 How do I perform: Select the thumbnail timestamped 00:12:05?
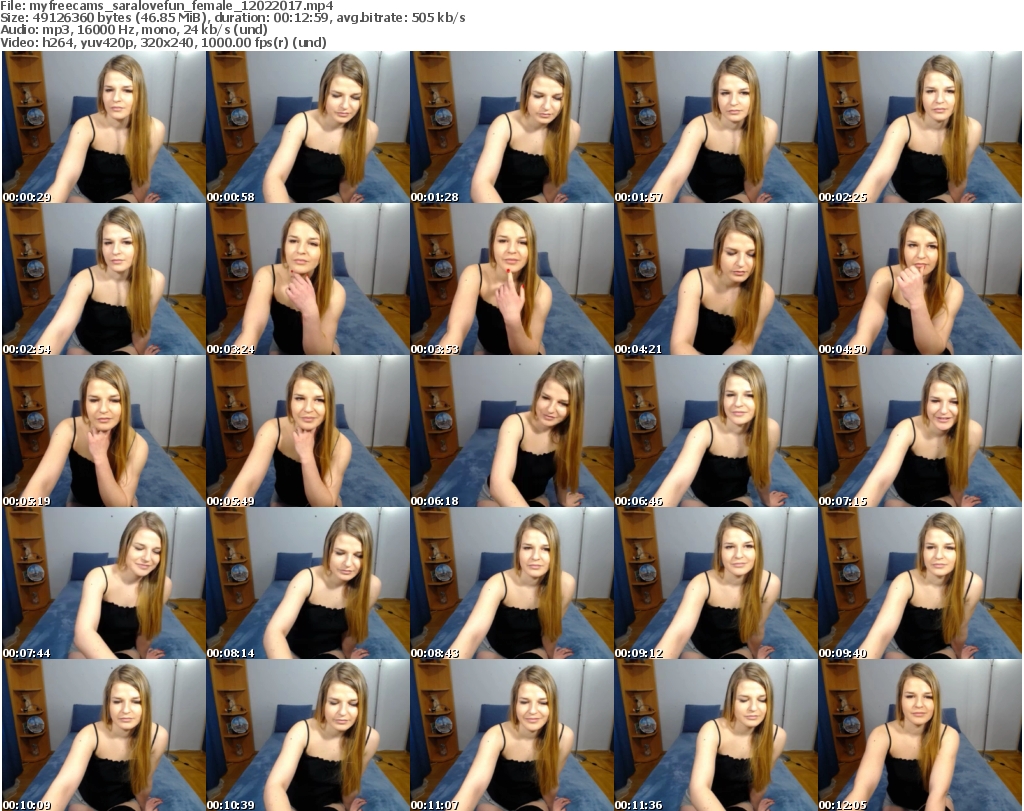(920, 735)
